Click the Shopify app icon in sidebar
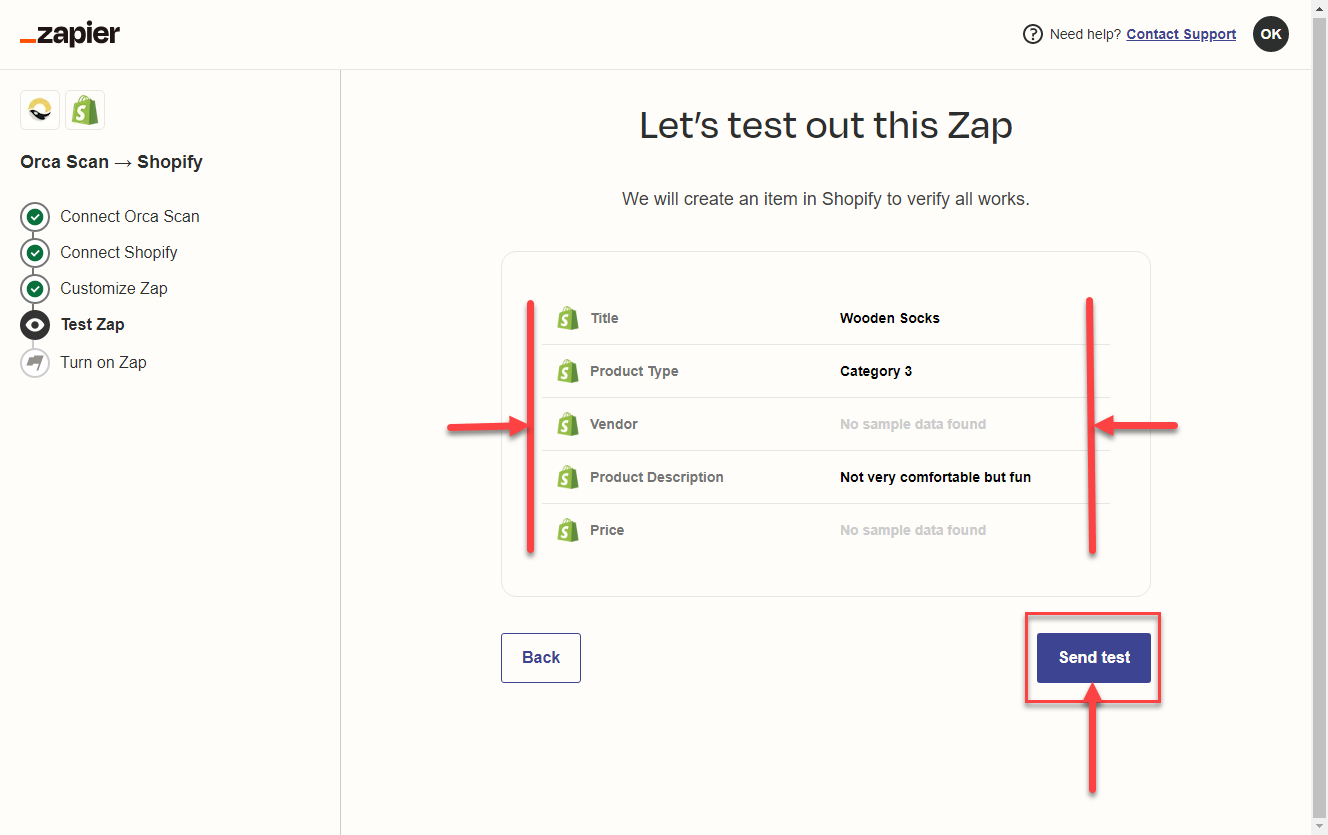 pyautogui.click(x=85, y=110)
